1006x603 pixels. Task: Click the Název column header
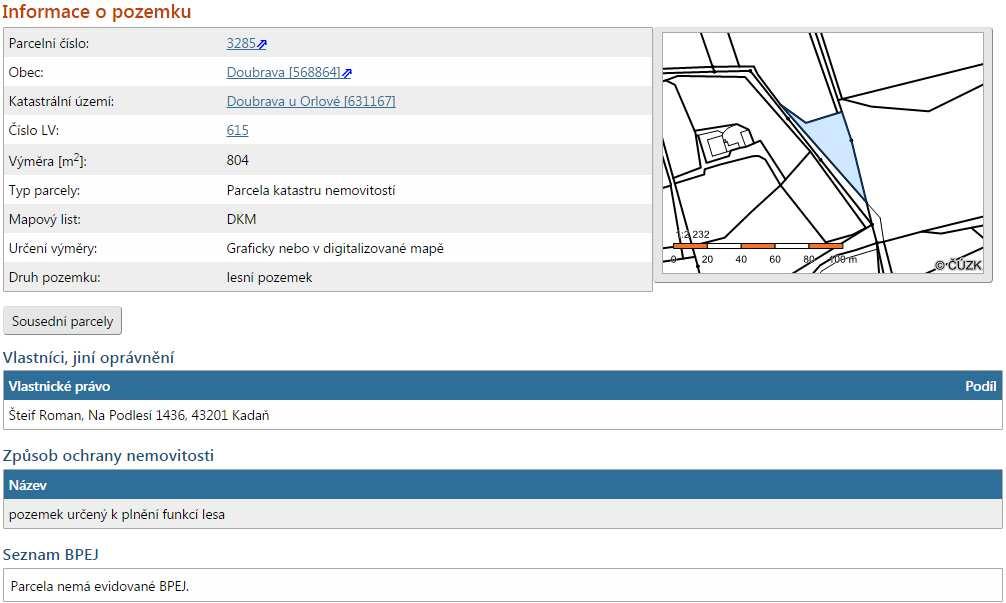click(28, 485)
